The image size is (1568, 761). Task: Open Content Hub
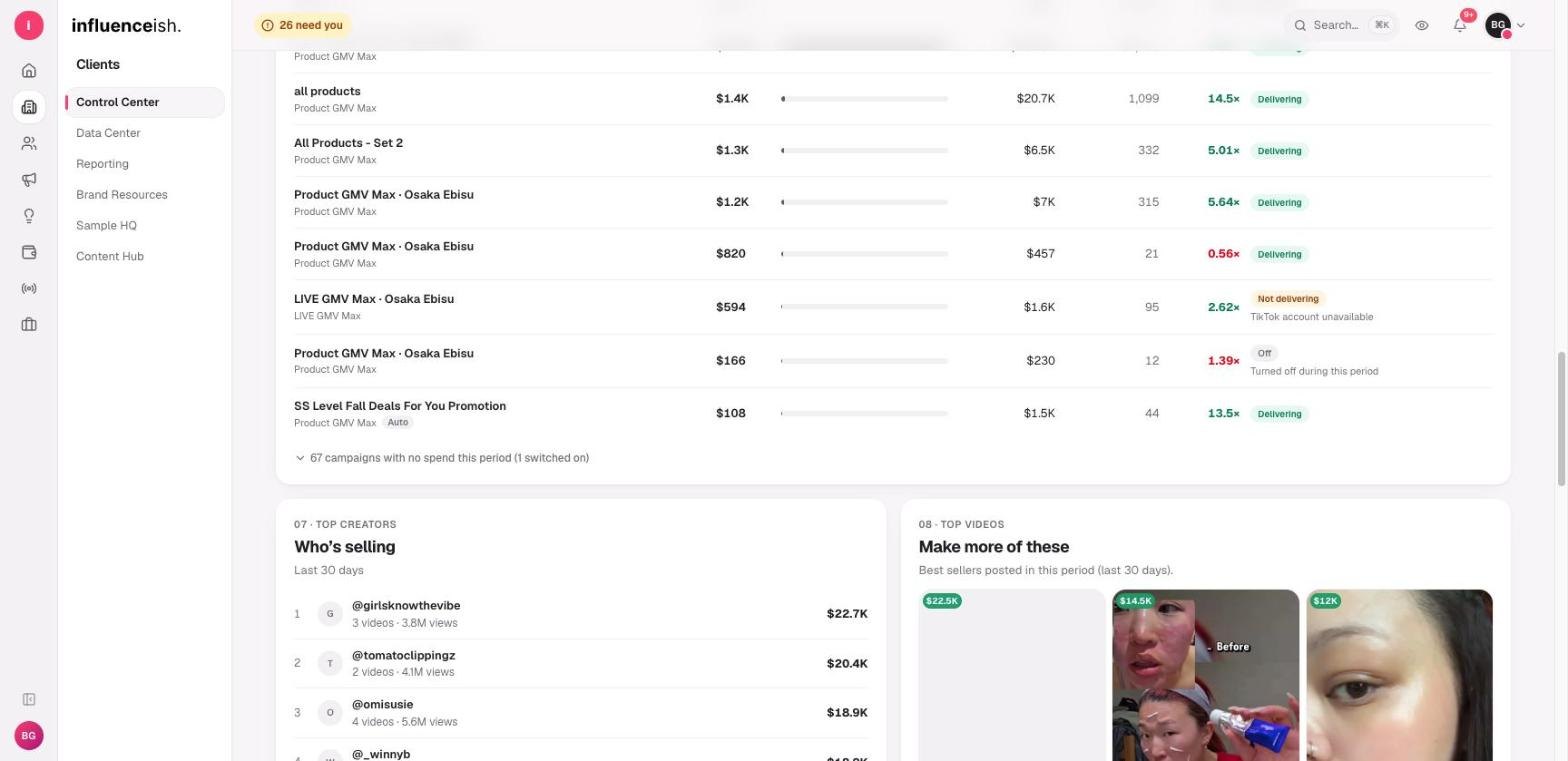(110, 257)
